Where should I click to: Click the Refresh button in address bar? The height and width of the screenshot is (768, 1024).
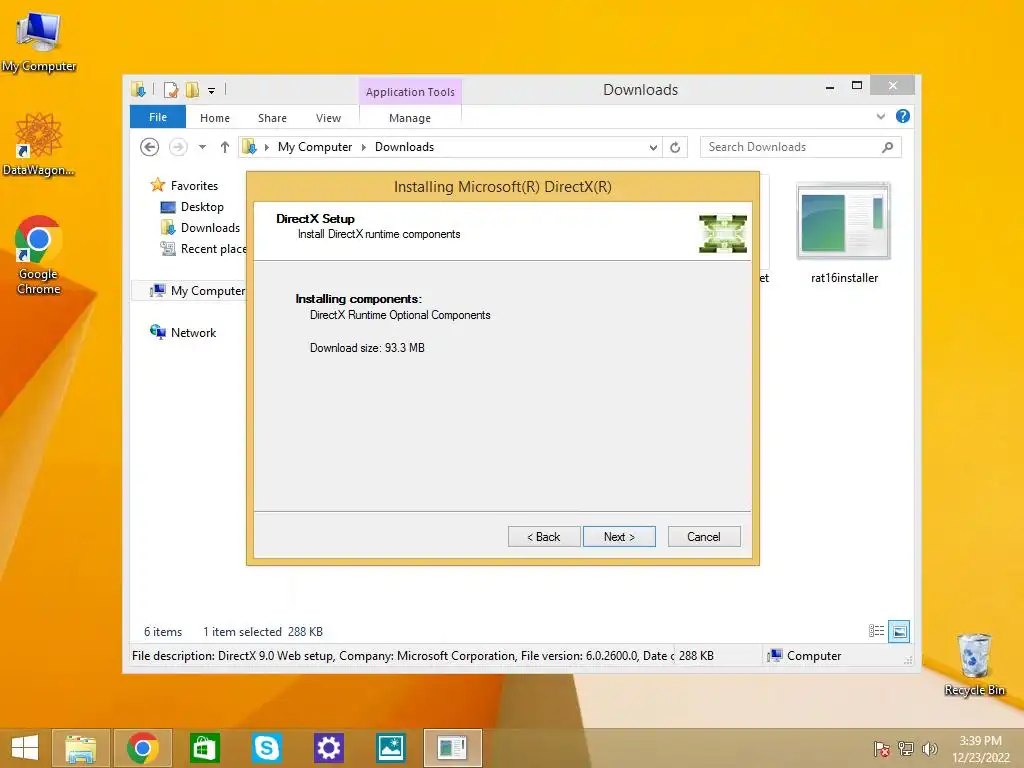675,148
